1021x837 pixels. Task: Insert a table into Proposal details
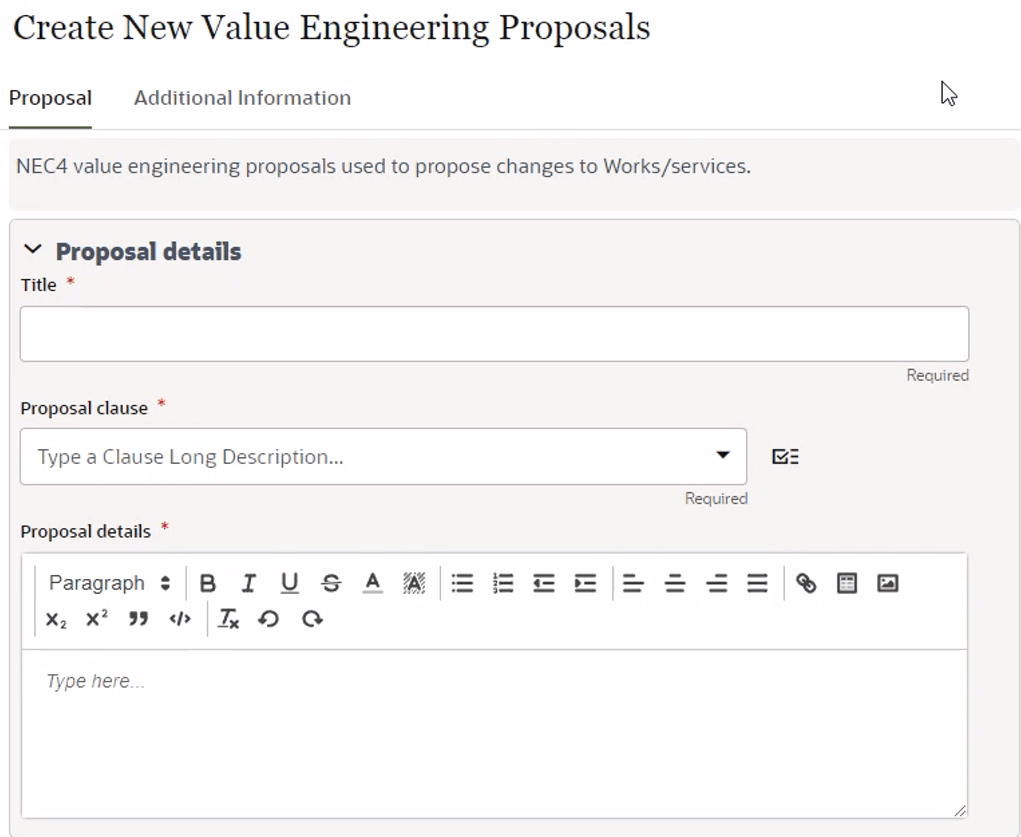point(846,584)
